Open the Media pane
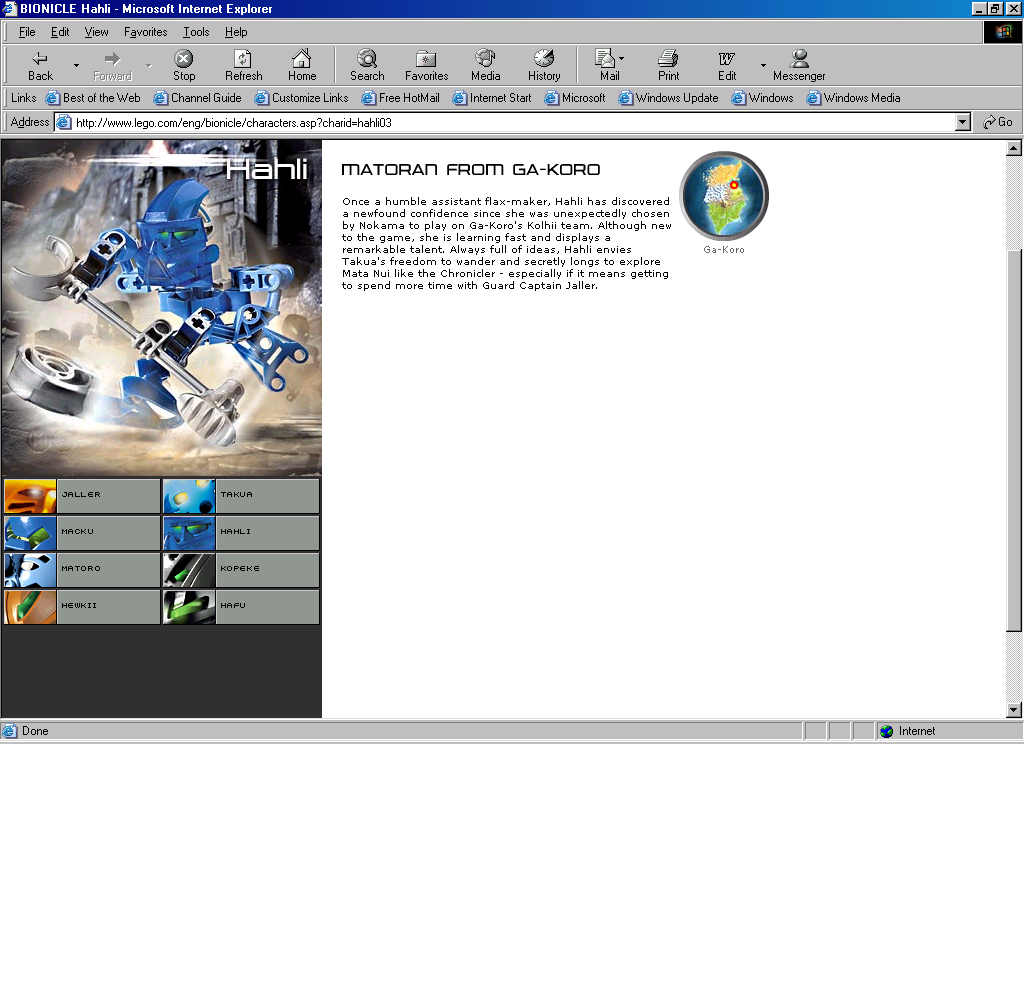This screenshot has height=1000, width=1024. click(485, 65)
